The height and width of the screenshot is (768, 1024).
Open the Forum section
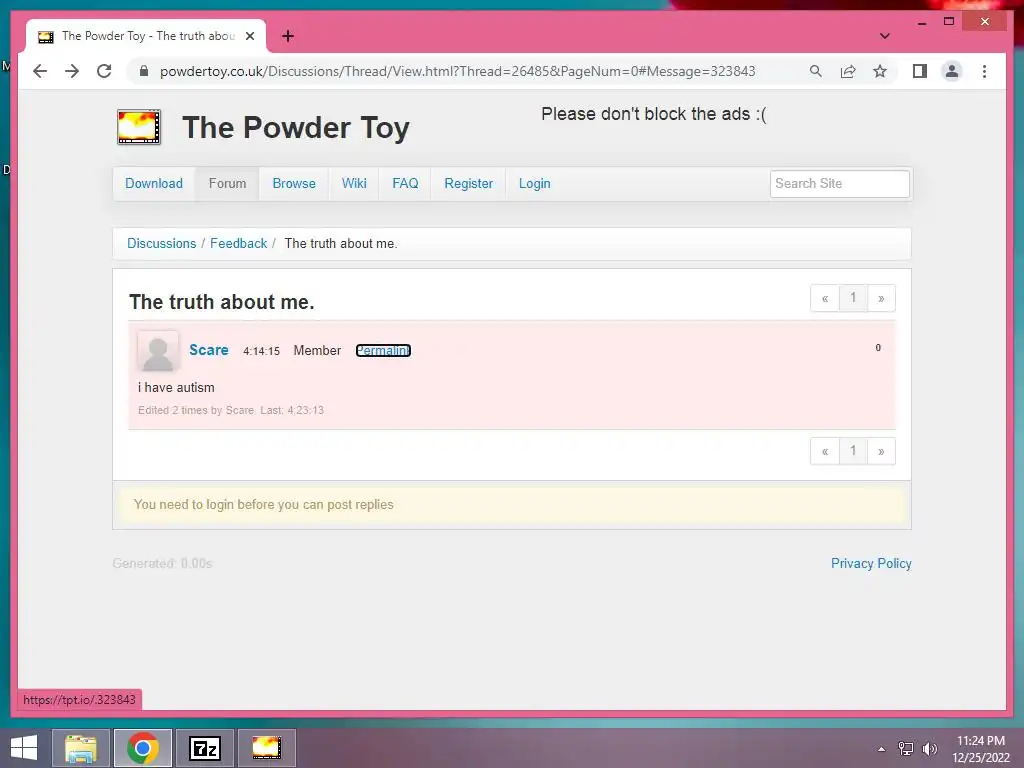(x=227, y=184)
